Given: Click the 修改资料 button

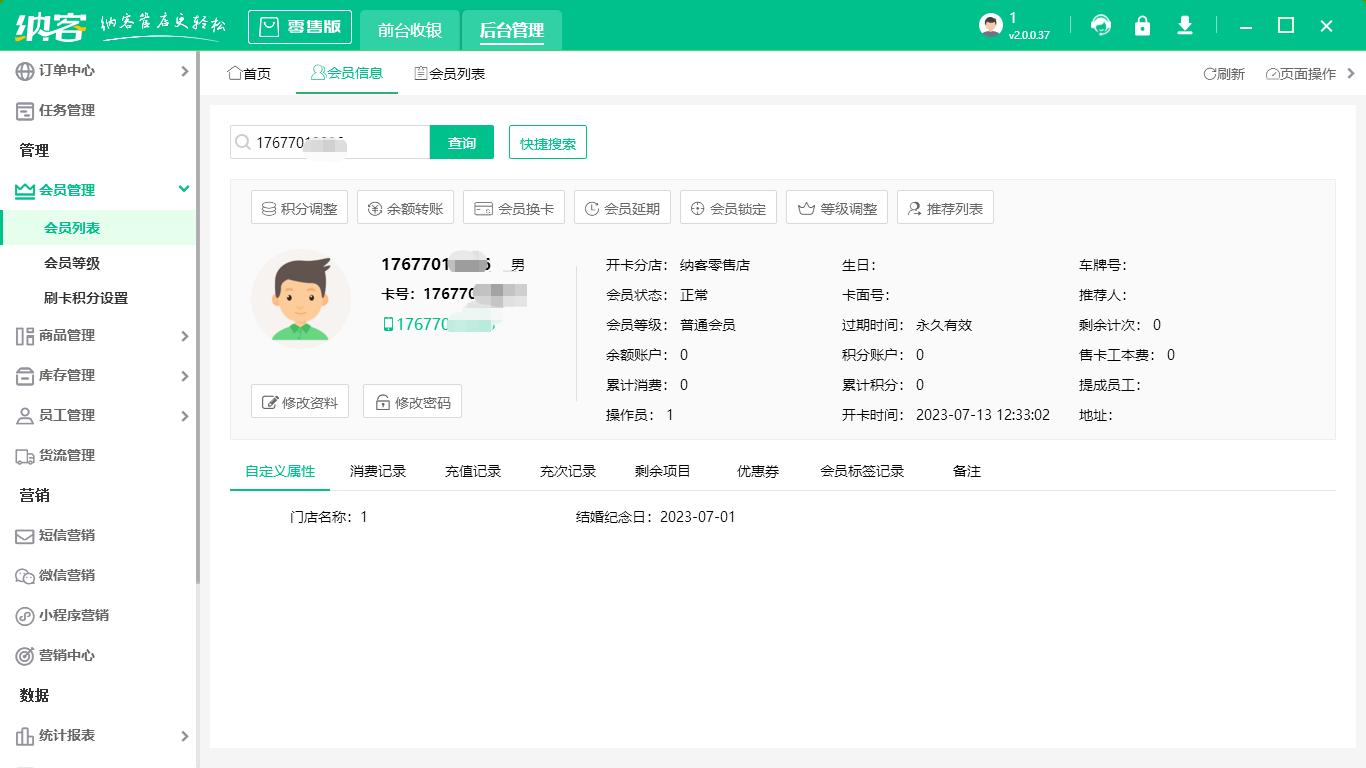Looking at the screenshot, I should [x=299, y=401].
